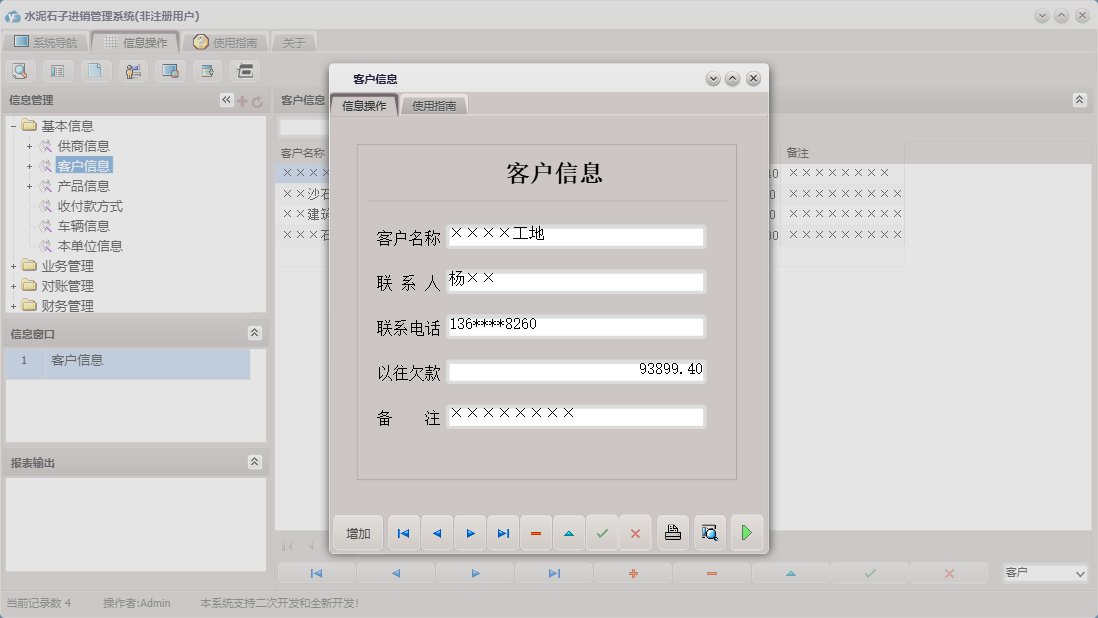Open the 客户 dropdown at bottom right

[1044, 573]
